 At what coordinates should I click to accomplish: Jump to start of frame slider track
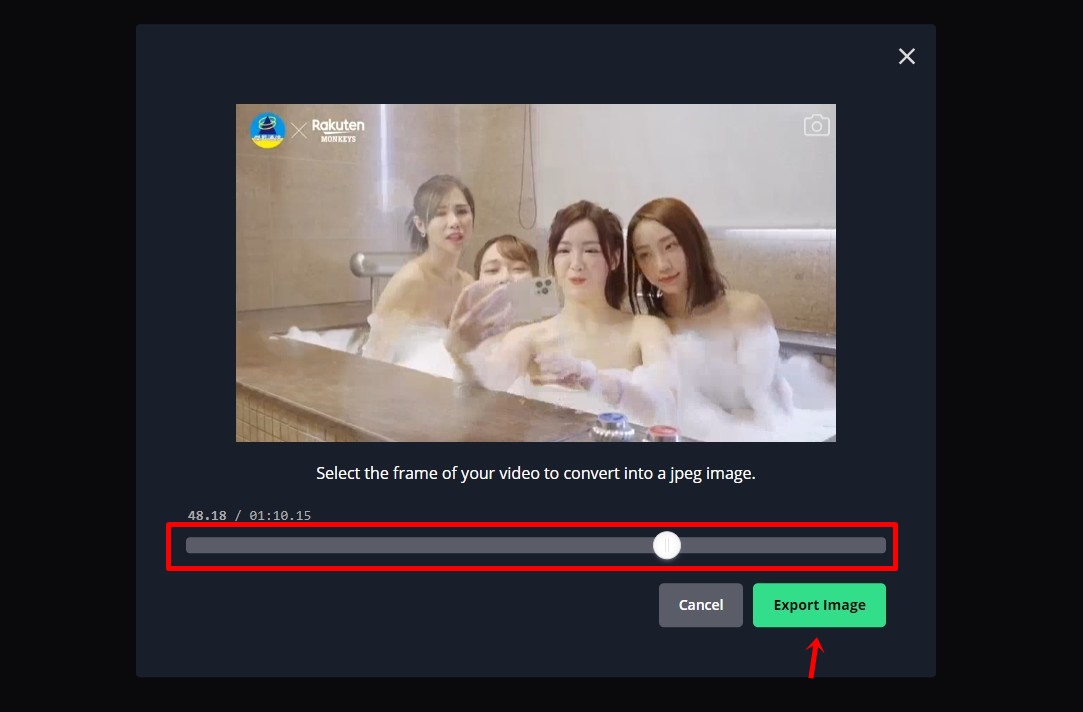[191, 546]
